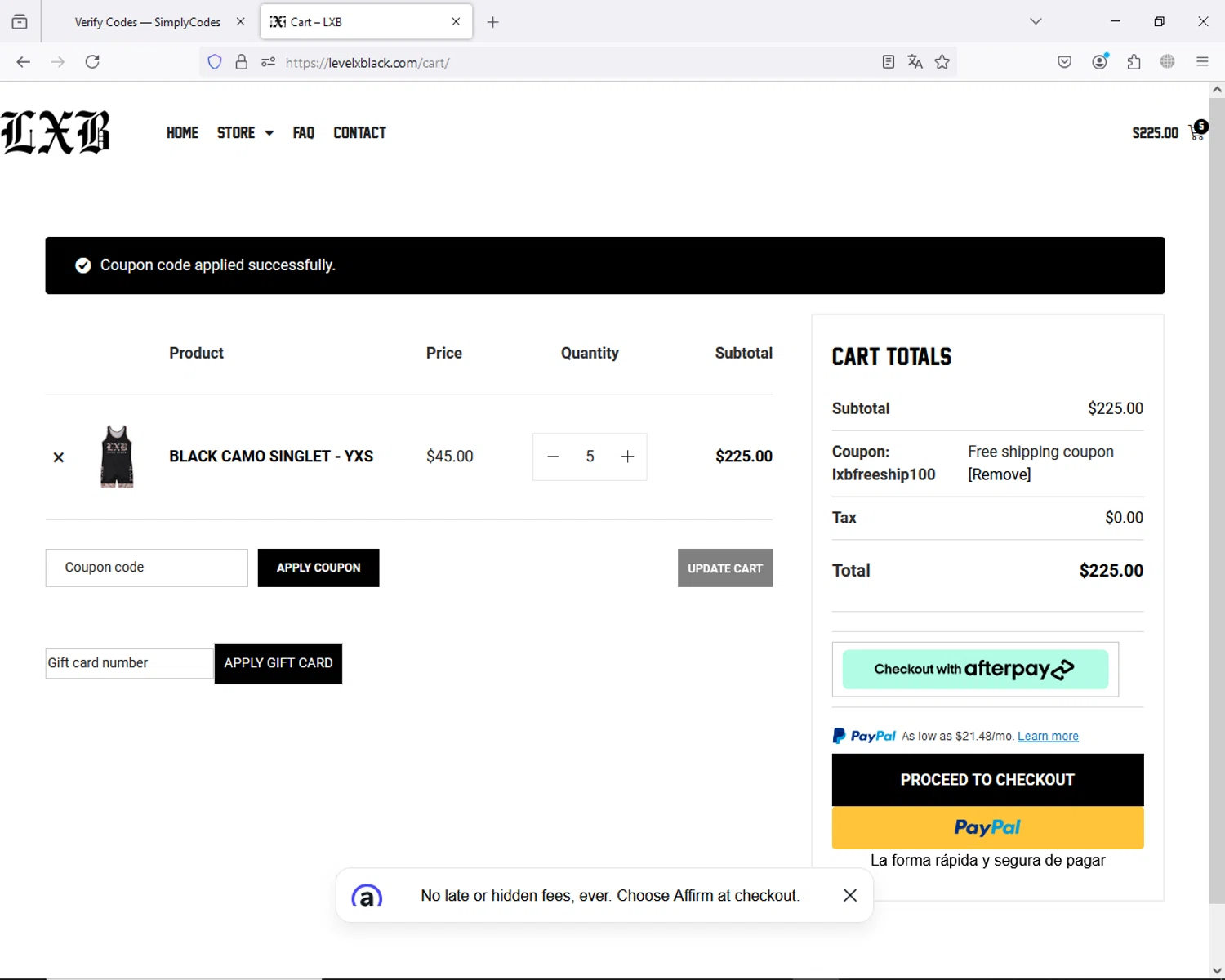This screenshot has height=980, width=1225.
Task: Minimize the Firefox window
Action: pyautogui.click(x=1116, y=22)
